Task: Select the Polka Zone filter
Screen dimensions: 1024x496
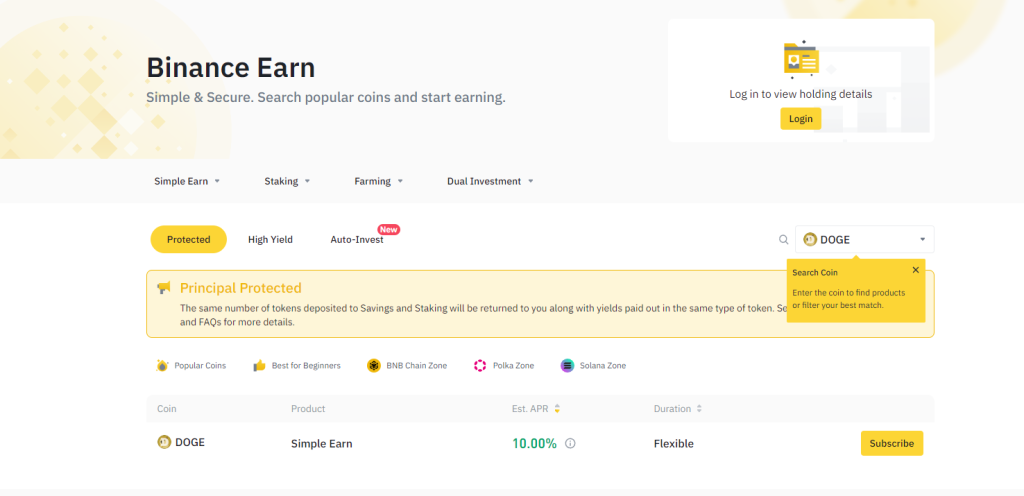Action: click(504, 365)
